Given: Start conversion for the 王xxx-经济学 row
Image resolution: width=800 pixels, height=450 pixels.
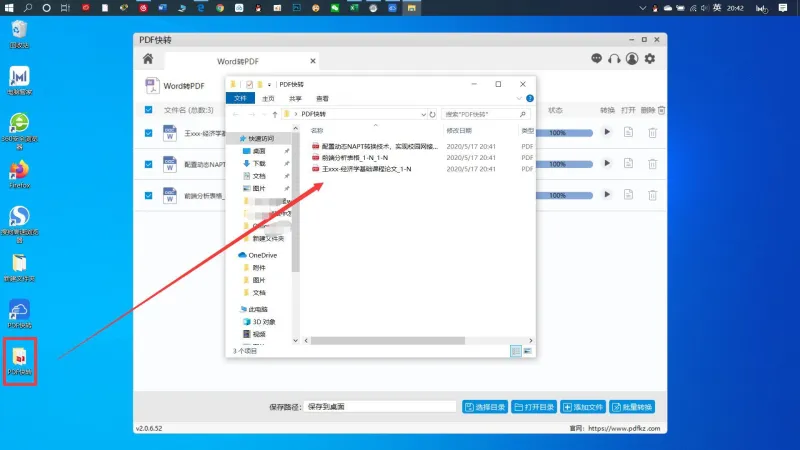Looking at the screenshot, I should pyautogui.click(x=607, y=132).
